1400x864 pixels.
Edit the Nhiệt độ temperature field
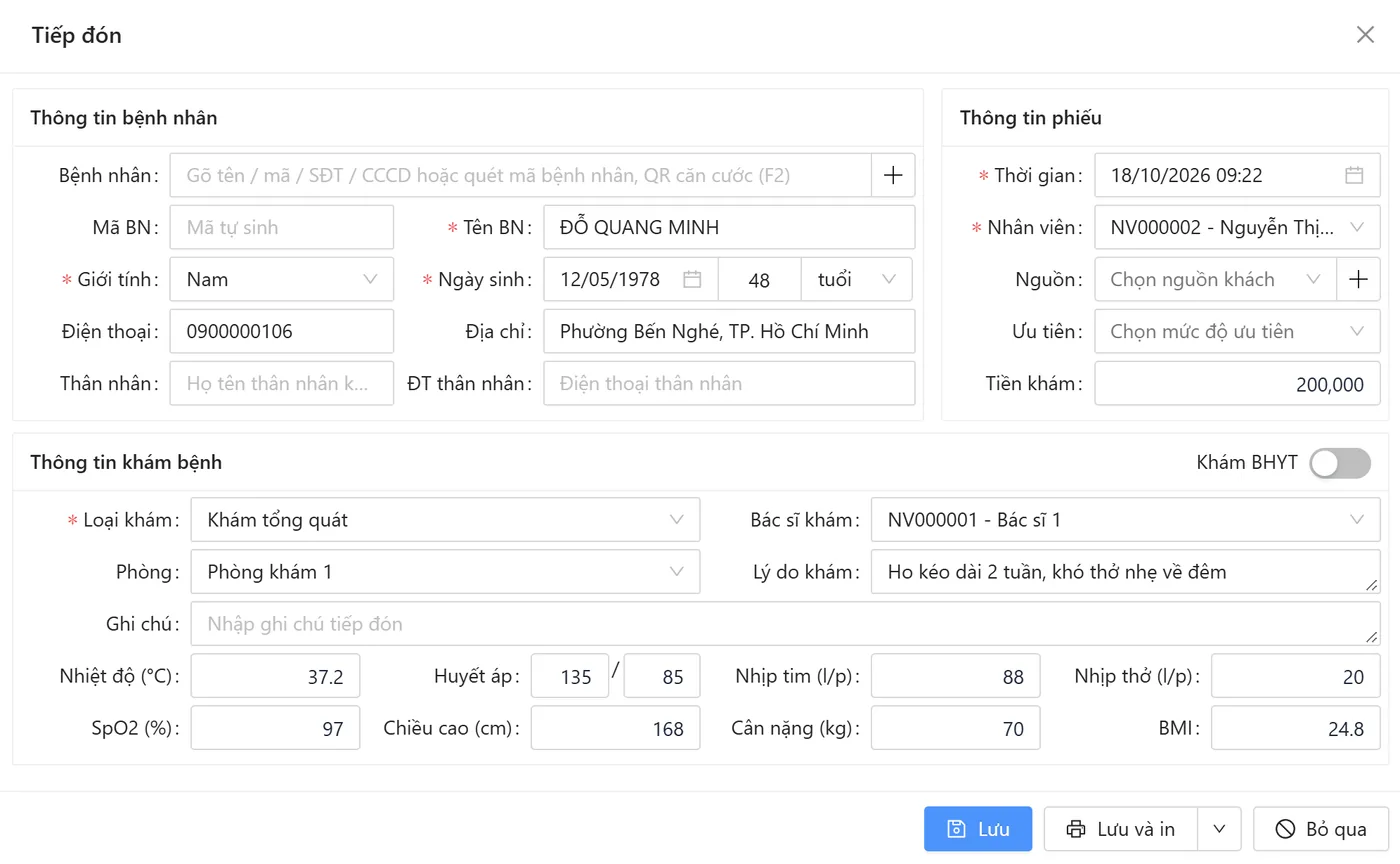275,676
